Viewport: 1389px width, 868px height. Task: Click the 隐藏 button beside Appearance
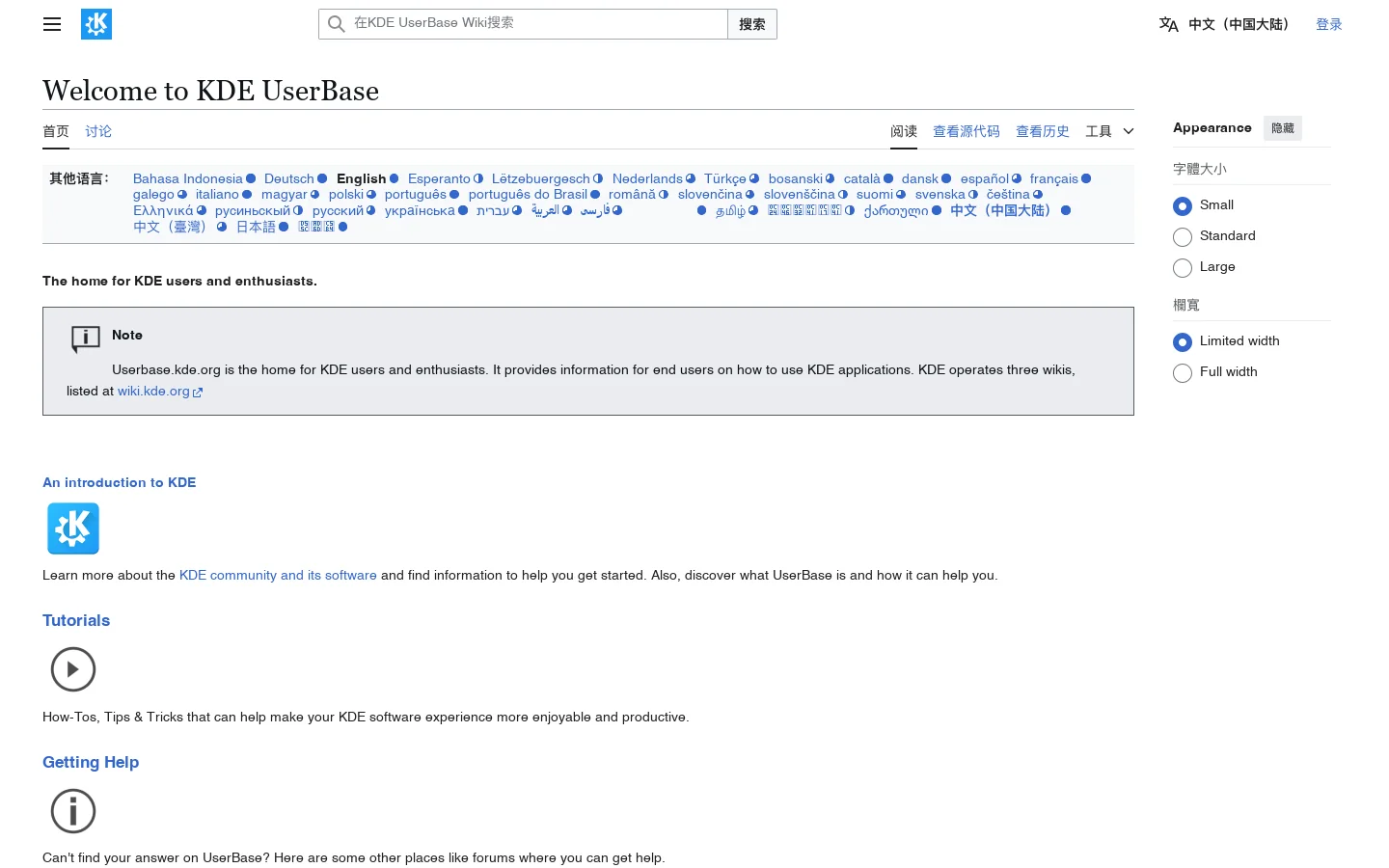[1283, 128]
